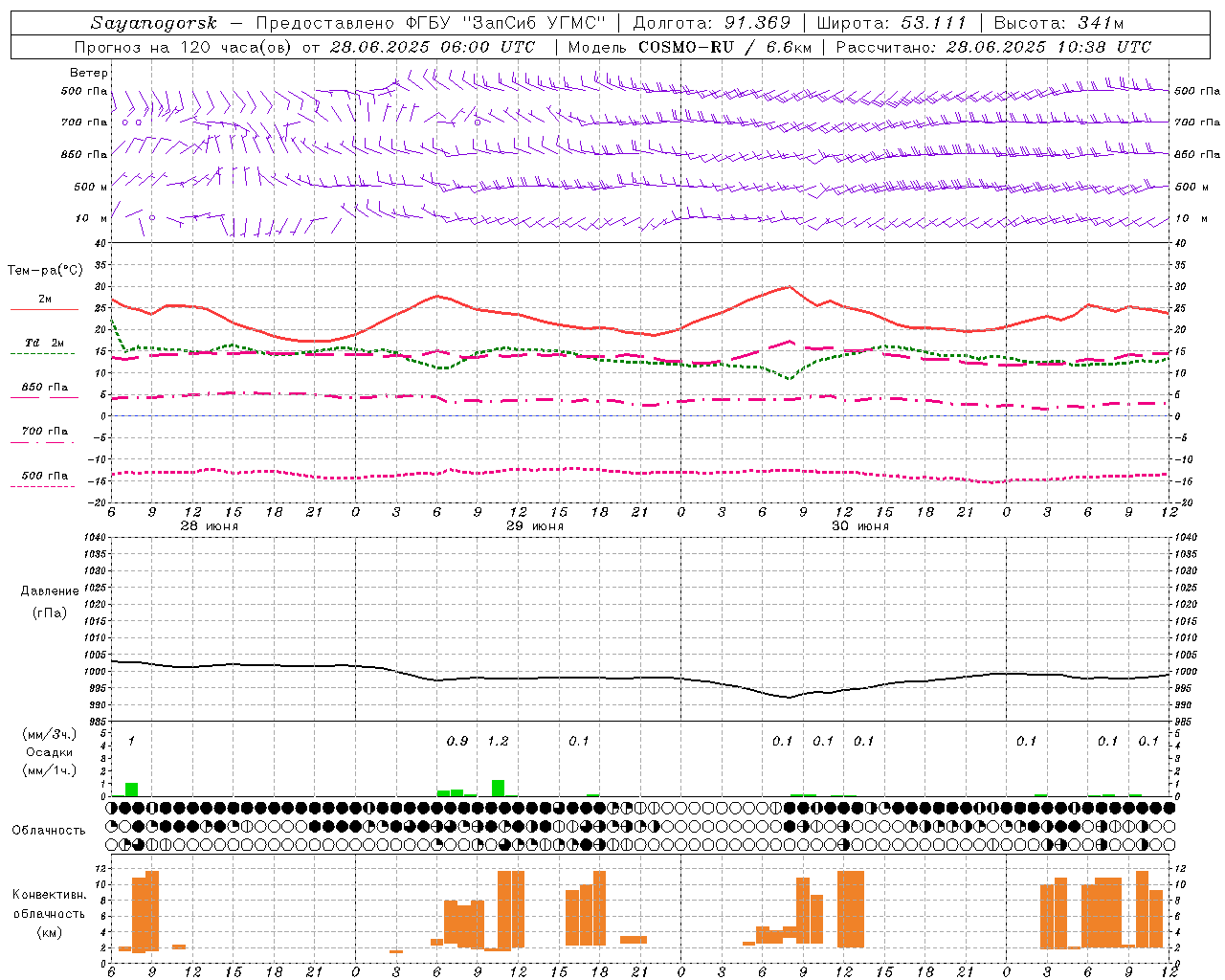Click the "Модель COSMO-RU / 6.6км" text

pos(689,47)
